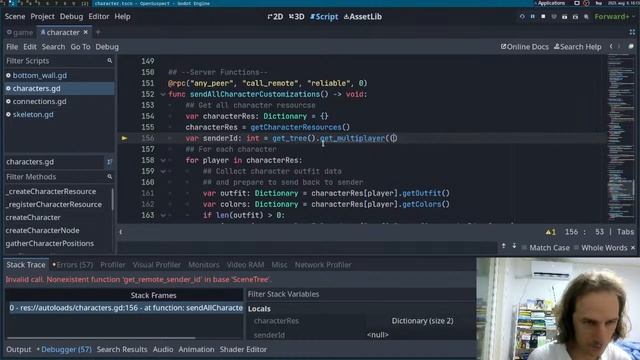This screenshot has width=640, height=360.
Task: Go to previous edited script arrow
Action: click(611, 47)
